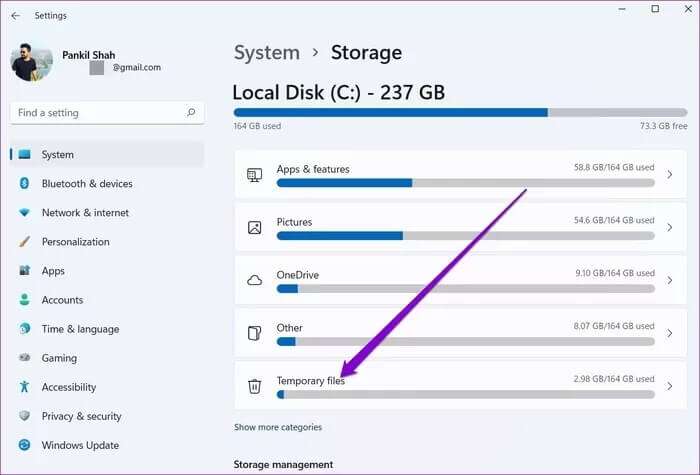
Task: Click the Personalization paintbrush icon
Action: coord(25,242)
